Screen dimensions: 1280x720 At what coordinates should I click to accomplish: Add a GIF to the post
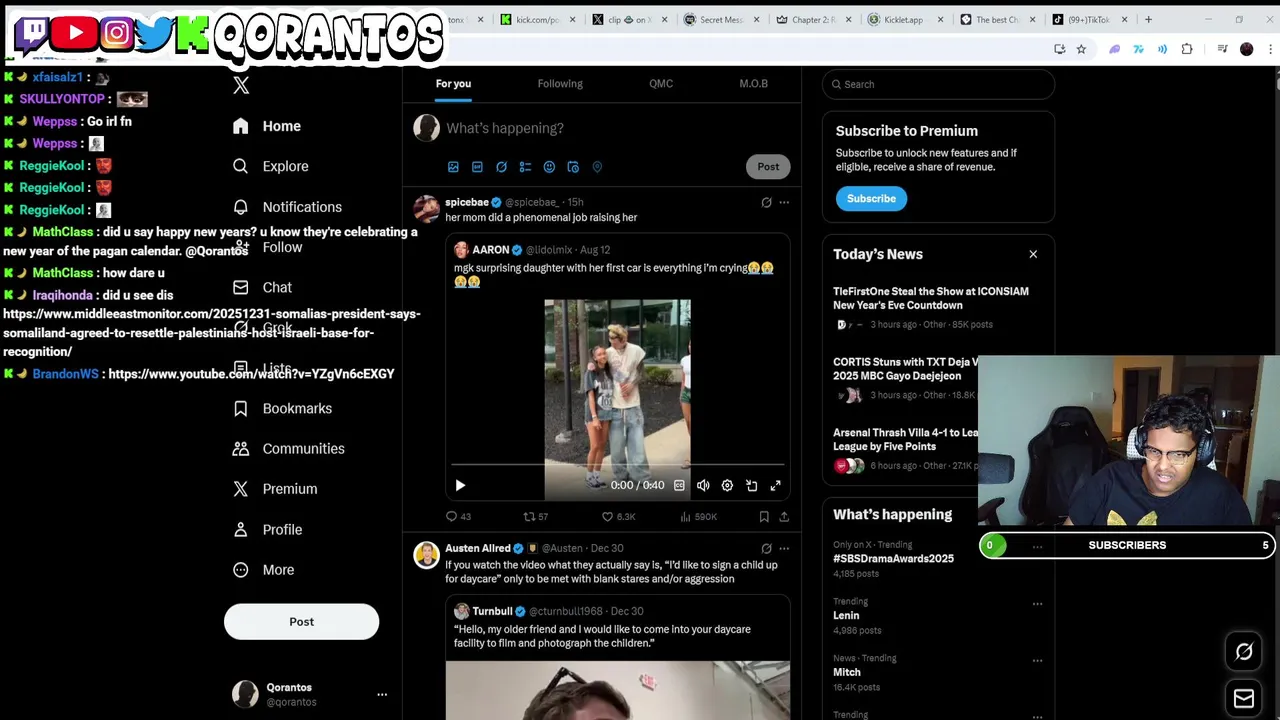click(477, 167)
